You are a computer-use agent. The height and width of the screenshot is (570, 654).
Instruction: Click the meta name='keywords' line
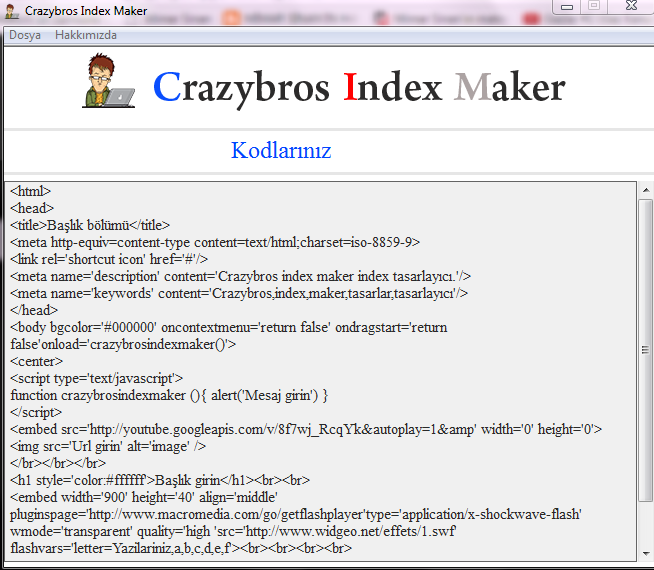click(x=239, y=294)
